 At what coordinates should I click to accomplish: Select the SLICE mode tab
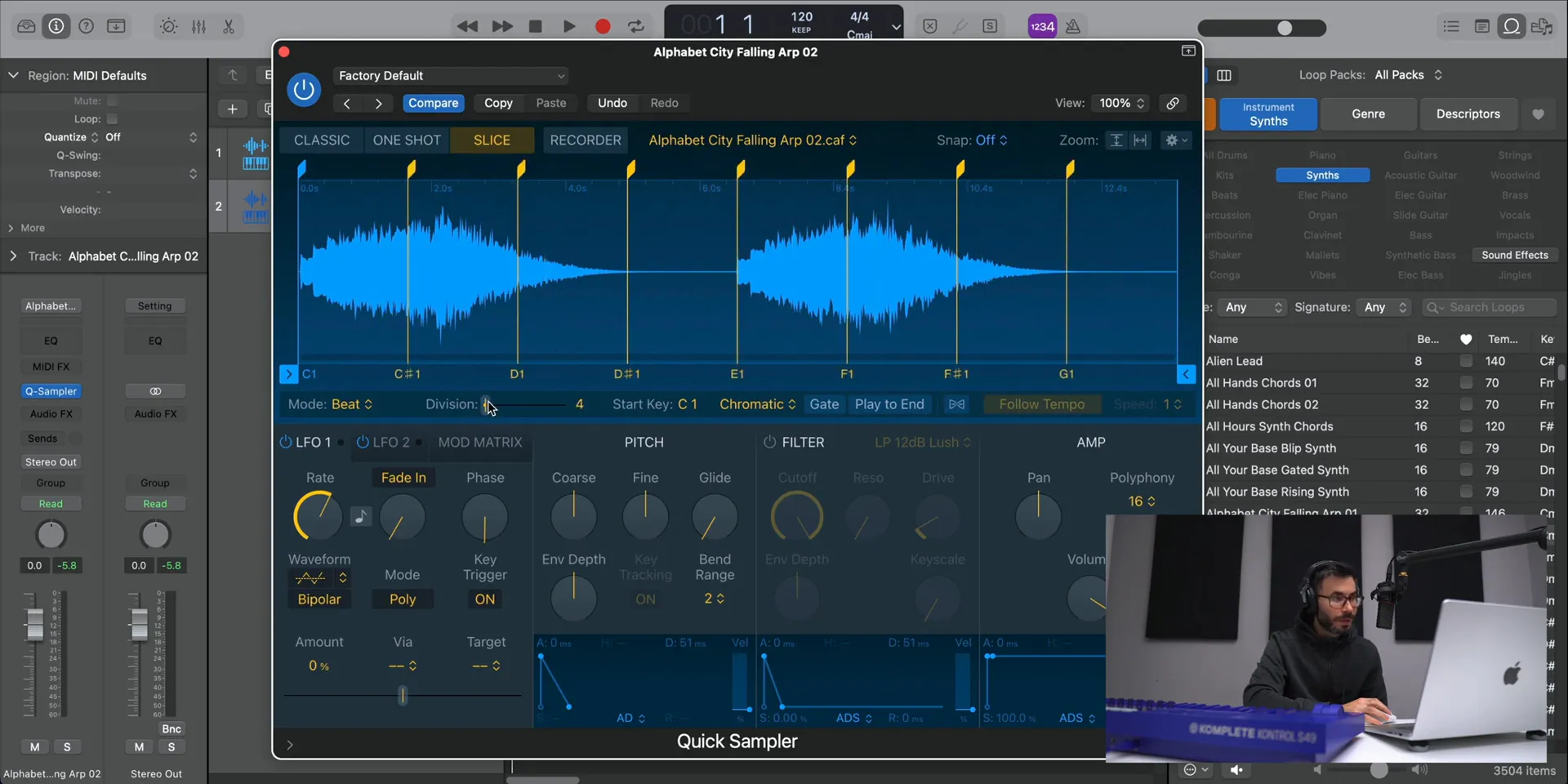pos(492,140)
